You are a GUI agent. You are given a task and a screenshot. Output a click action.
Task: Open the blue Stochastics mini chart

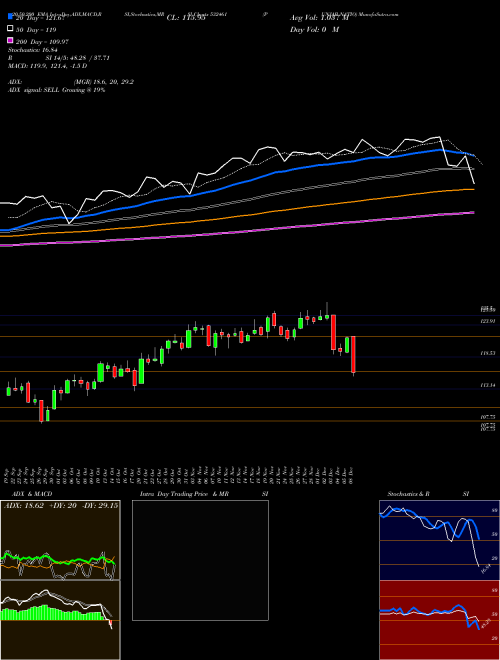tap(439, 540)
